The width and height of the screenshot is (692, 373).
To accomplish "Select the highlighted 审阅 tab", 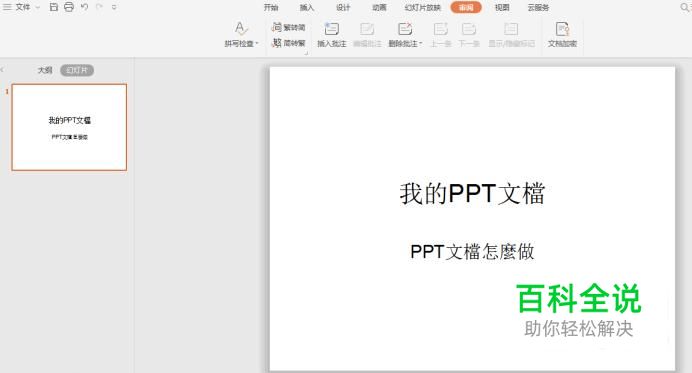I will pyautogui.click(x=466, y=8).
